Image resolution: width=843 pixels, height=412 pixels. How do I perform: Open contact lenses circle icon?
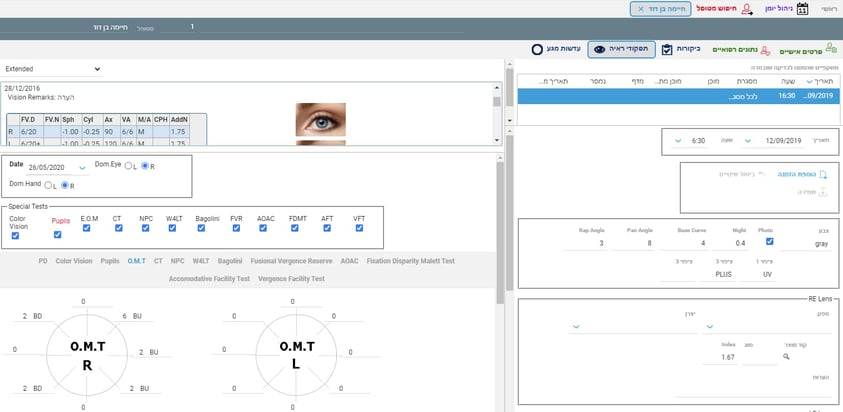click(537, 49)
